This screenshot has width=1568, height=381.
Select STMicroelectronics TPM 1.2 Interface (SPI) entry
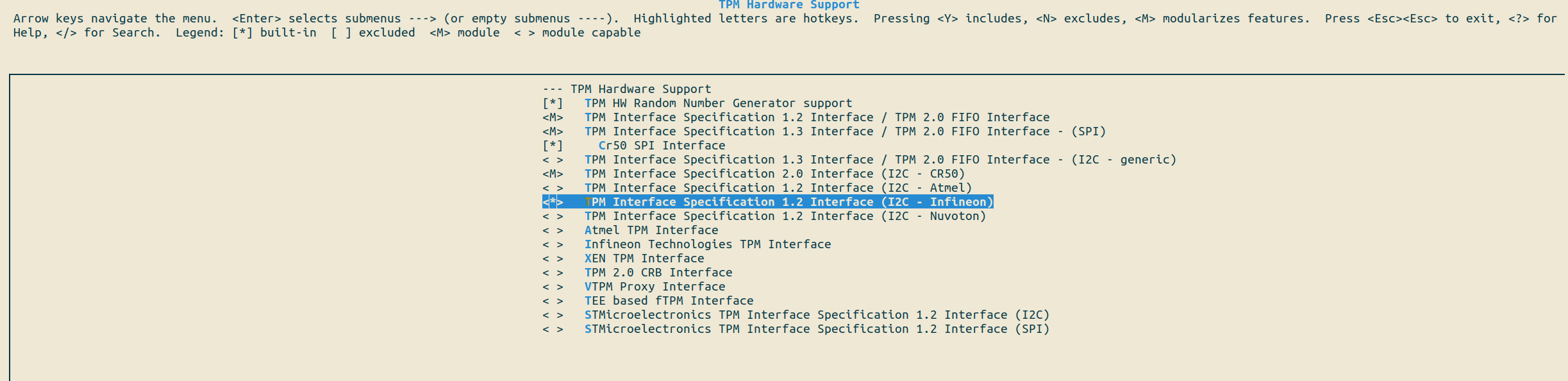tap(816, 329)
